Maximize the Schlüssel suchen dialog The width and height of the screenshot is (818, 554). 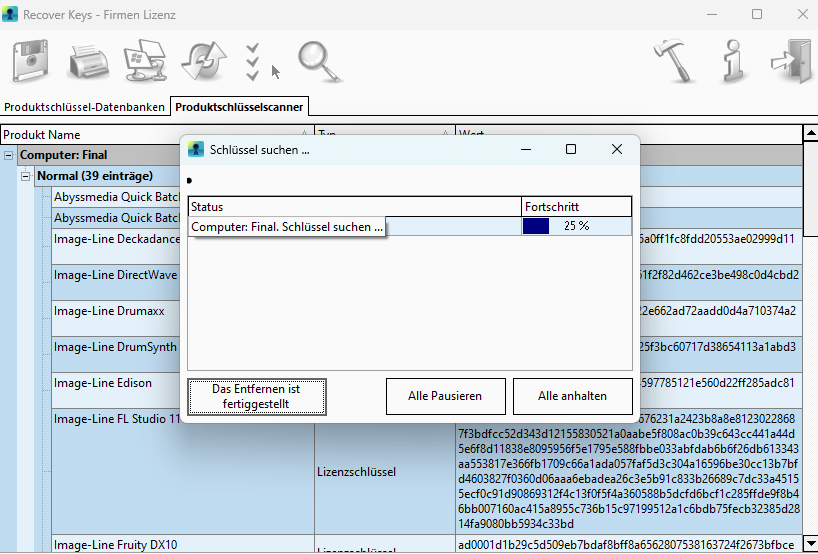[x=571, y=150]
